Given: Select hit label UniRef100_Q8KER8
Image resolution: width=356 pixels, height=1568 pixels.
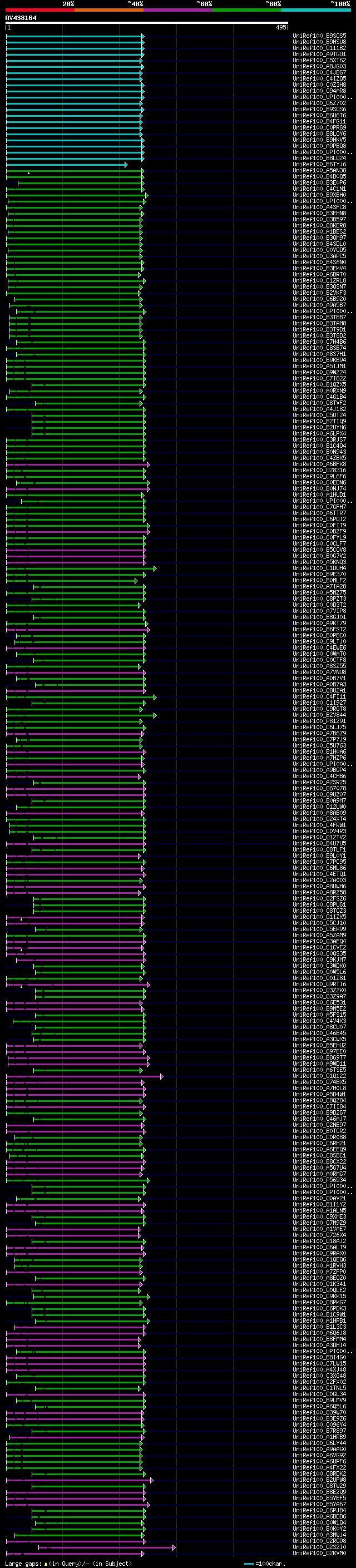Looking at the screenshot, I should pyautogui.click(x=319, y=226).
